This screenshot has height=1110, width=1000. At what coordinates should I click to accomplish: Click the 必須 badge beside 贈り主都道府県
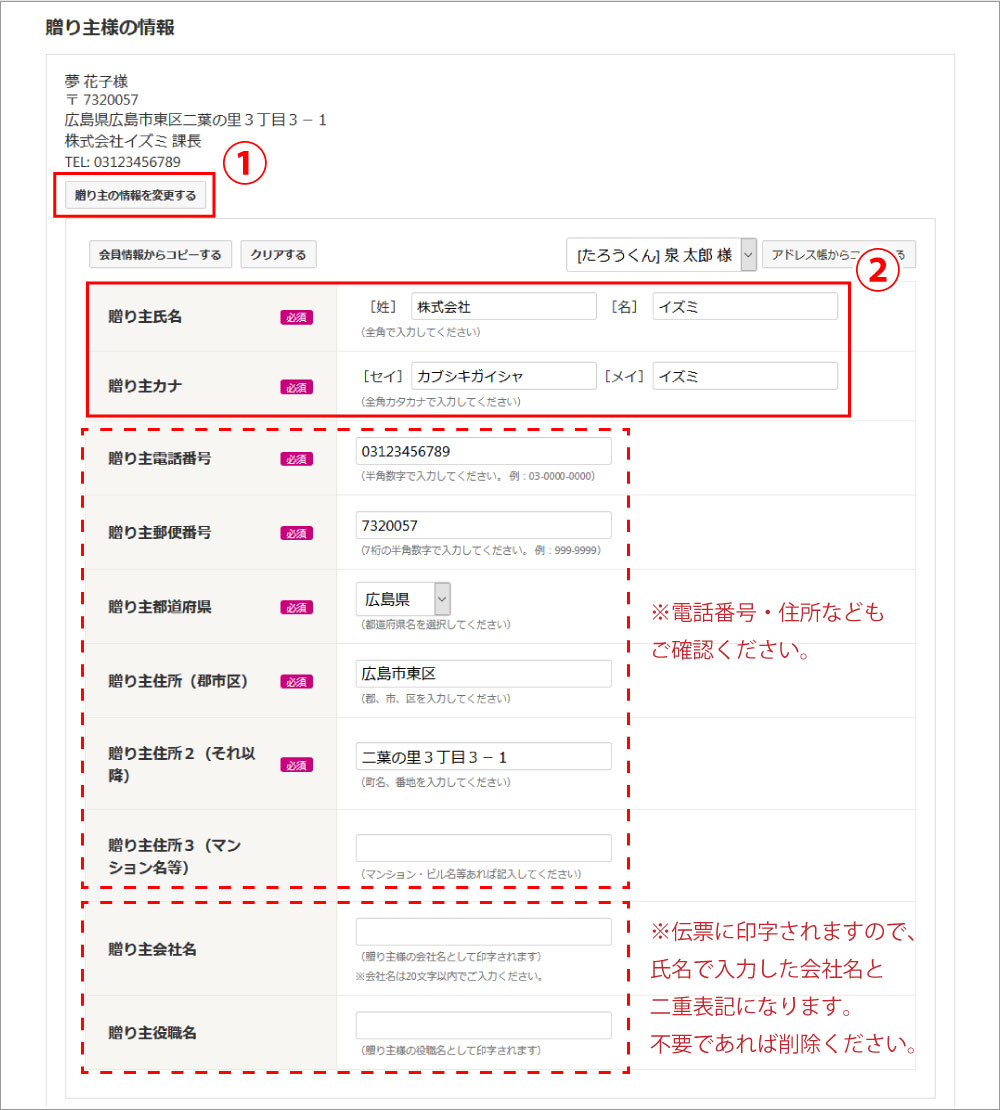296,607
